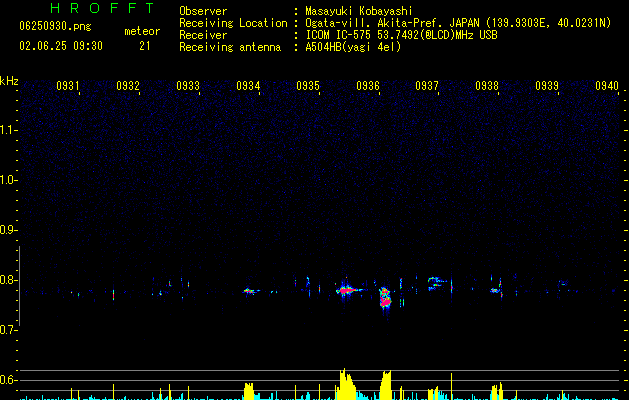Click the HROFFT title text
Image resolution: width=629 pixels, height=400 pixels.
(103, 8)
